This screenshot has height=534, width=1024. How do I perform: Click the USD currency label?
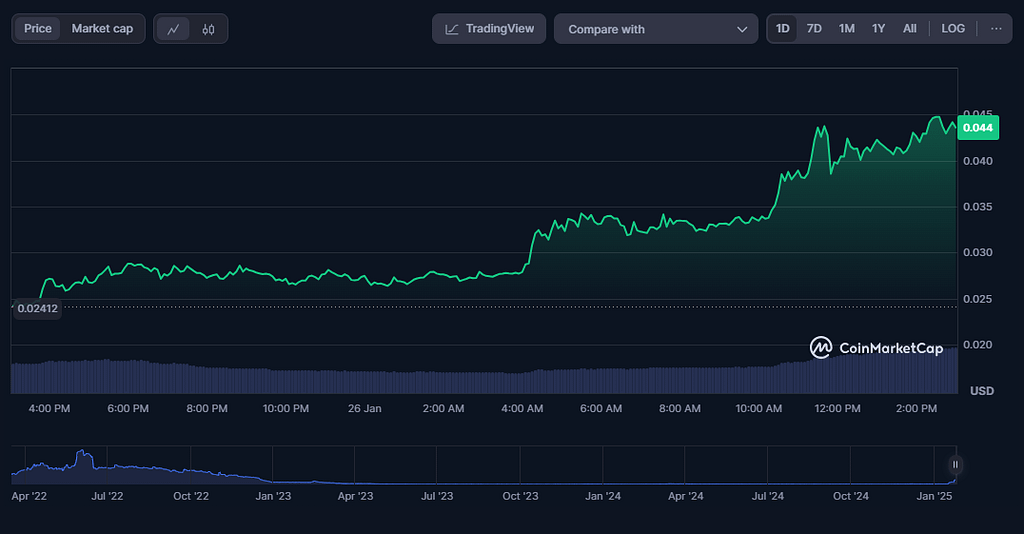pyautogui.click(x=981, y=390)
